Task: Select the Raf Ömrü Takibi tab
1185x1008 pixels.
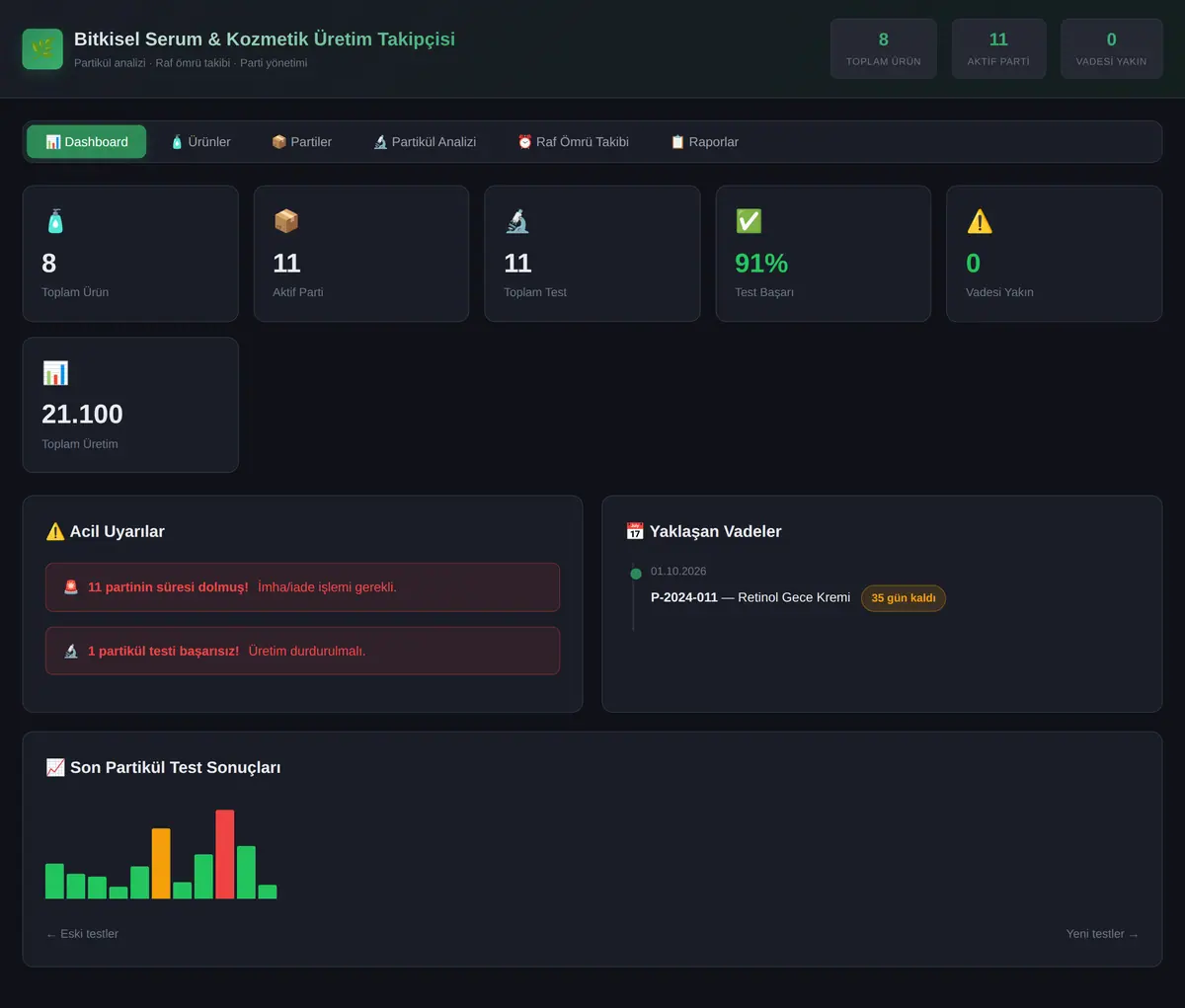Action: pos(573,142)
